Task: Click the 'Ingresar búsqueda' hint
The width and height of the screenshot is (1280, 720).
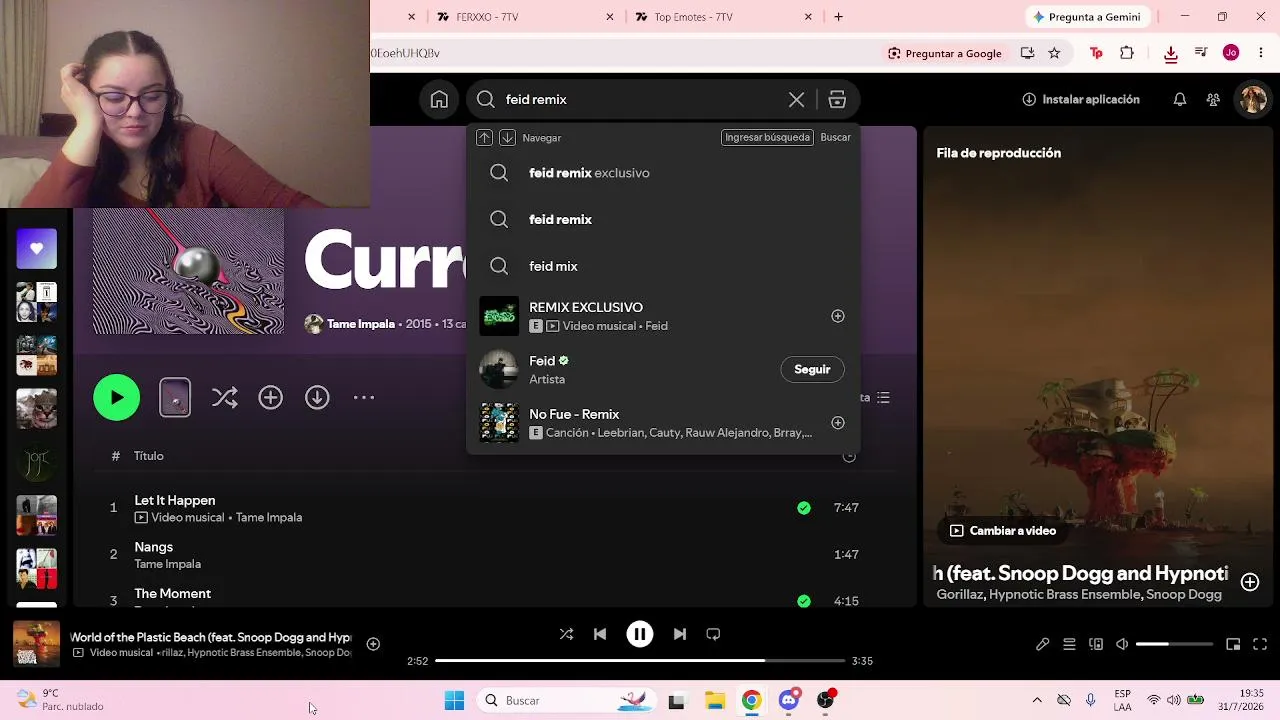Action: [767, 137]
